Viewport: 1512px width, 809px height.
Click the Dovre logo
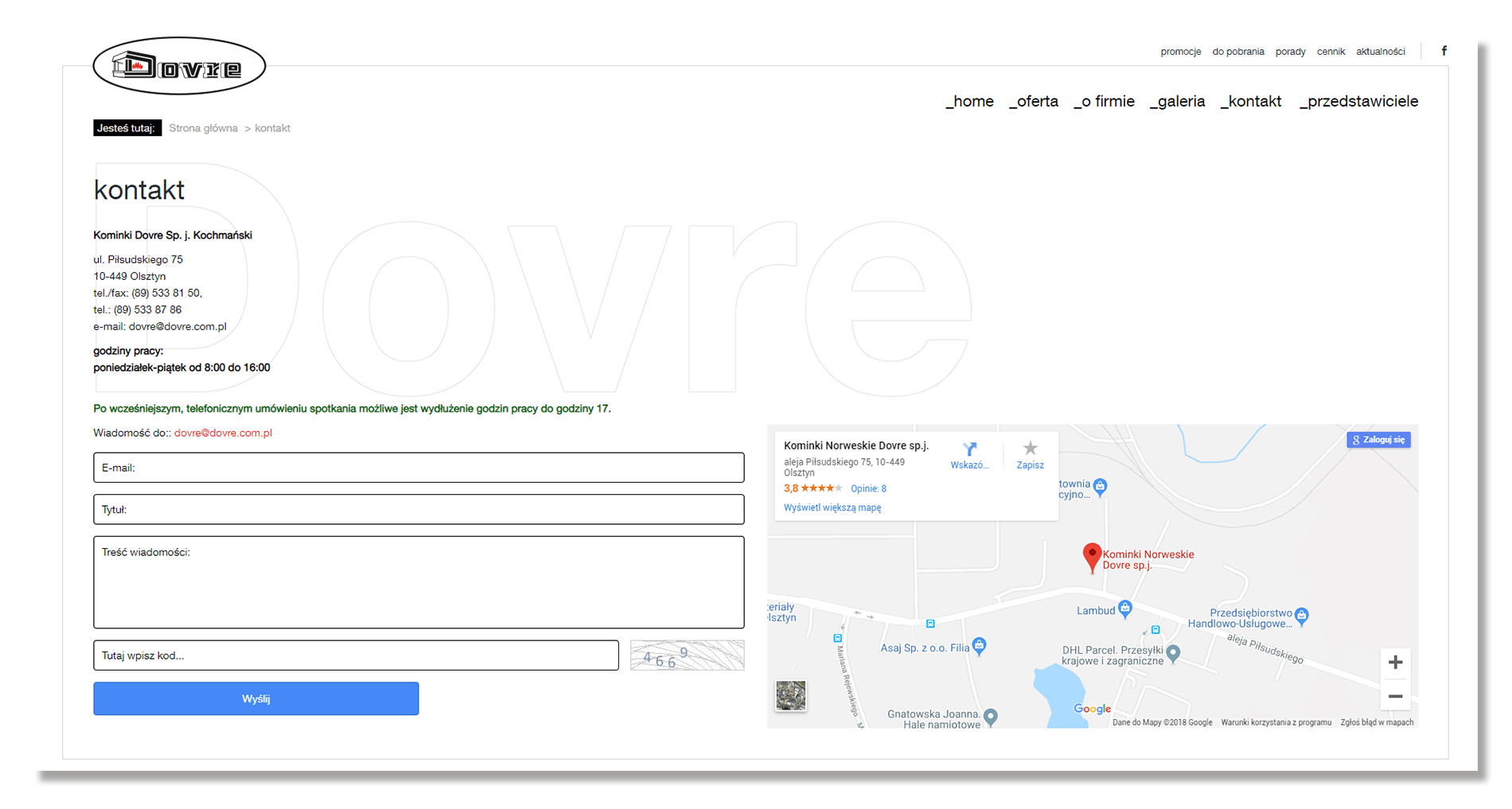click(179, 66)
